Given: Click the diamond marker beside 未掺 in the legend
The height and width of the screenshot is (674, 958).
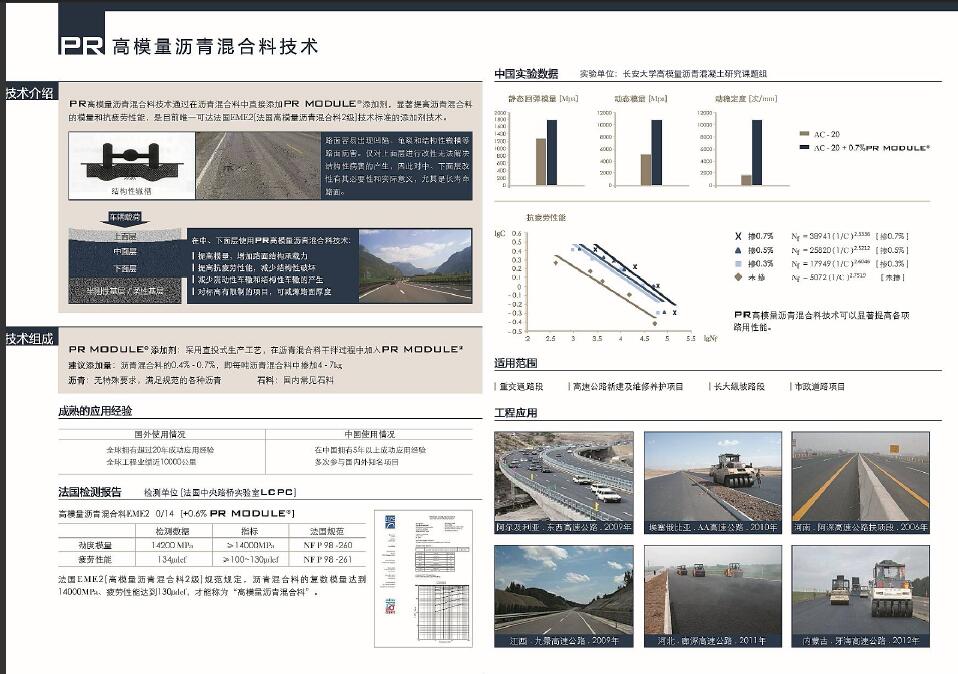Looking at the screenshot, I should [738, 277].
